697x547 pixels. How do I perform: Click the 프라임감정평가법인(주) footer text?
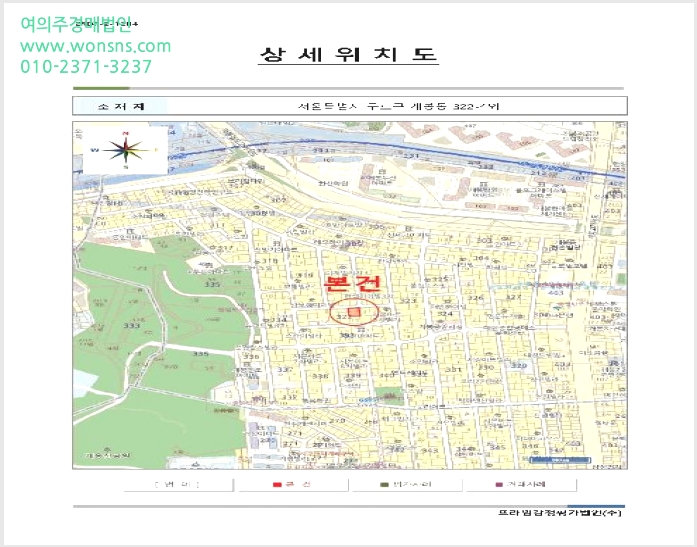pos(560,513)
